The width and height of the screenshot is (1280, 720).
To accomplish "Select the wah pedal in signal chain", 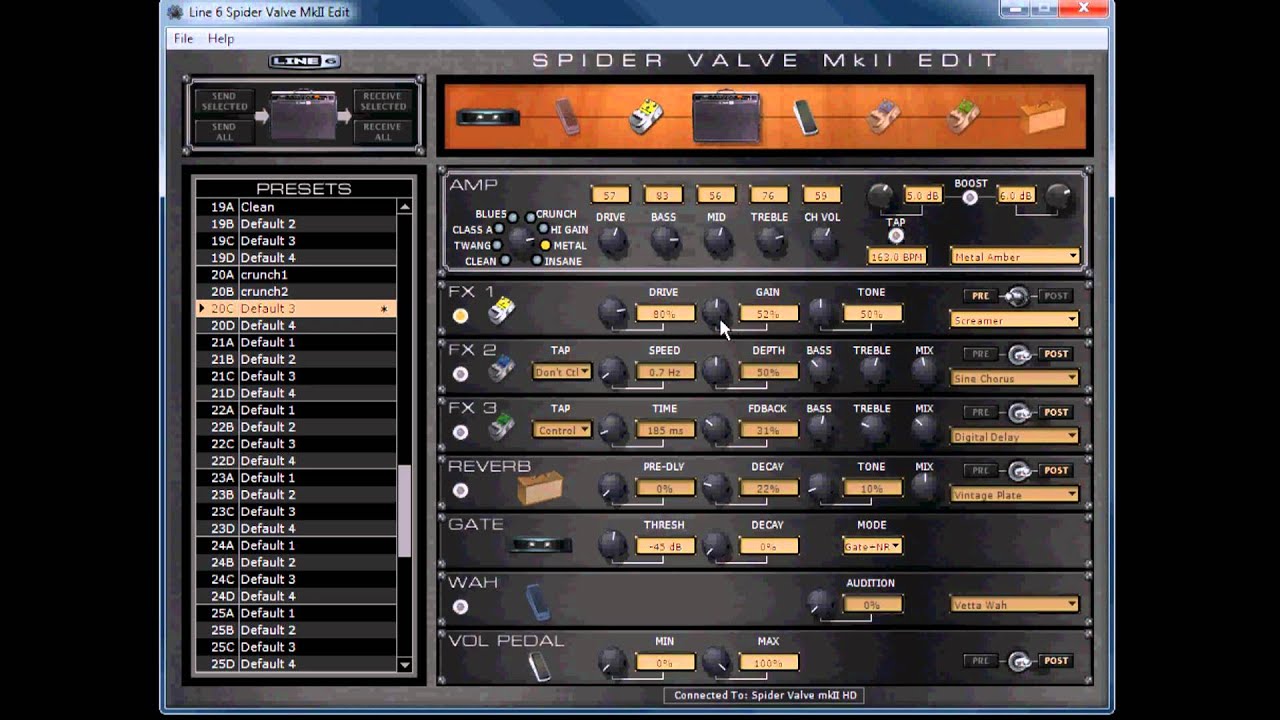I will 568,116.
